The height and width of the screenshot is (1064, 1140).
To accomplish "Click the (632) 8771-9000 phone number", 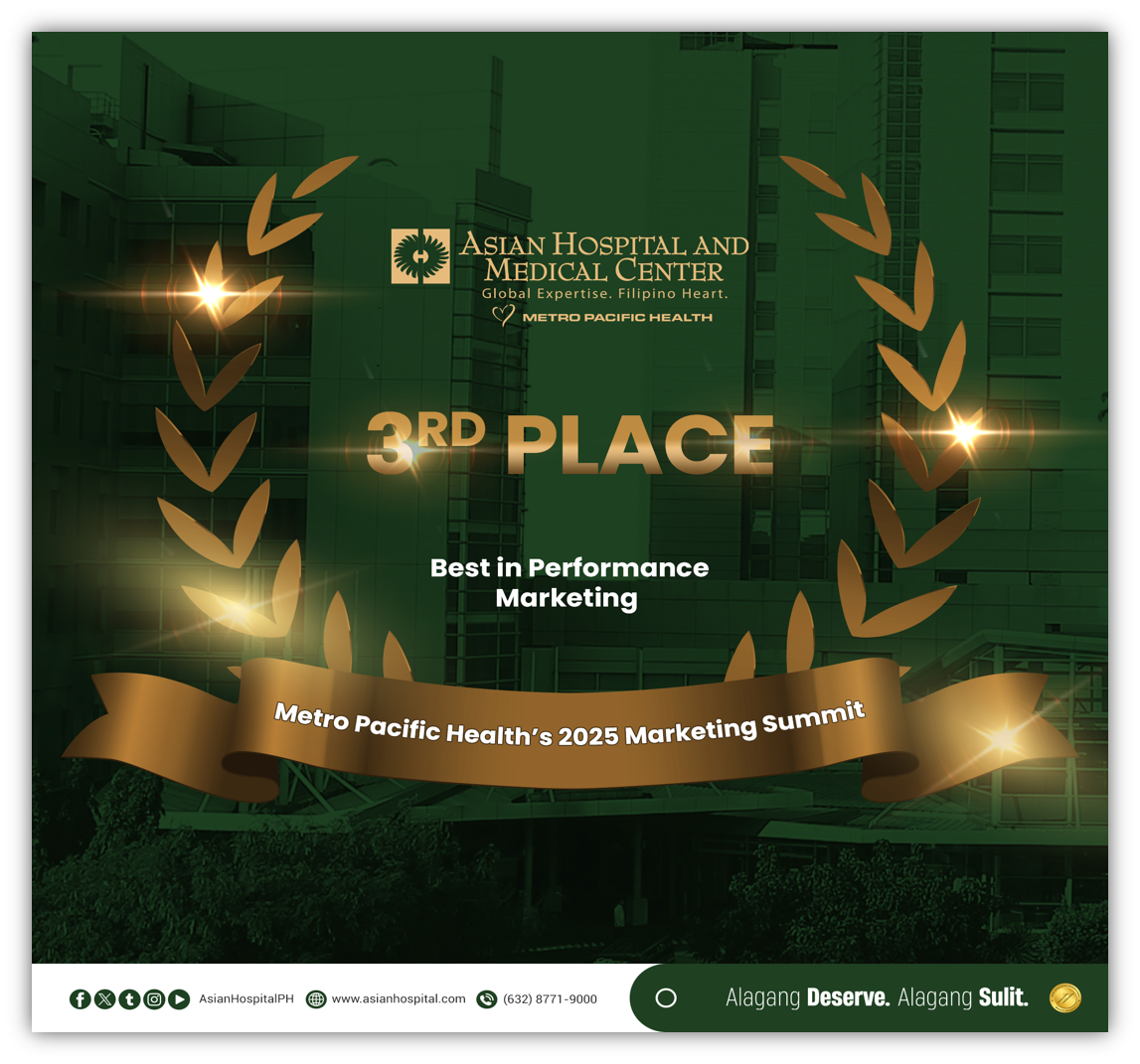I will (550, 999).
